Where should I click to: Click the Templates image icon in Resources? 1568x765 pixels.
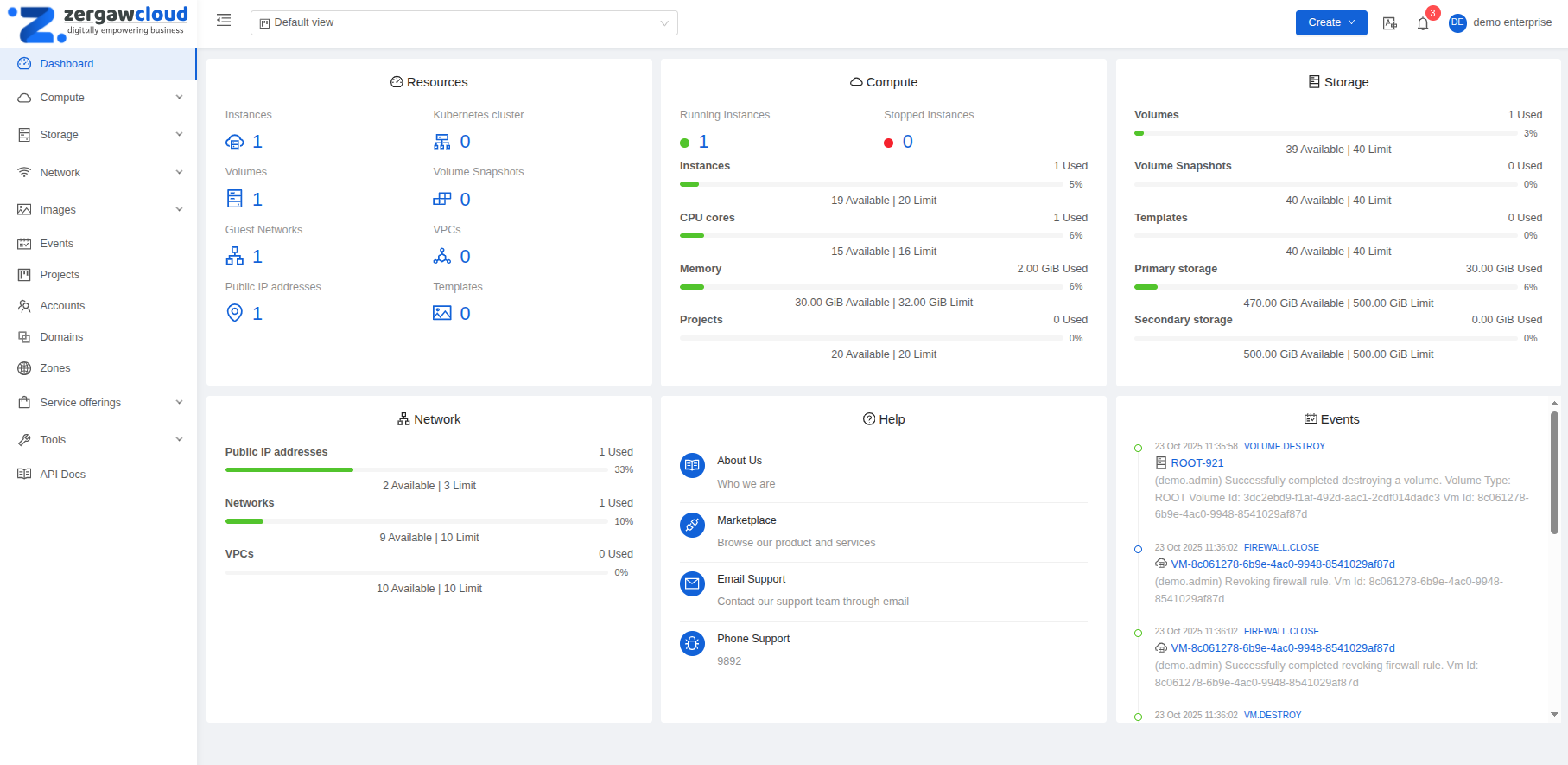442,313
